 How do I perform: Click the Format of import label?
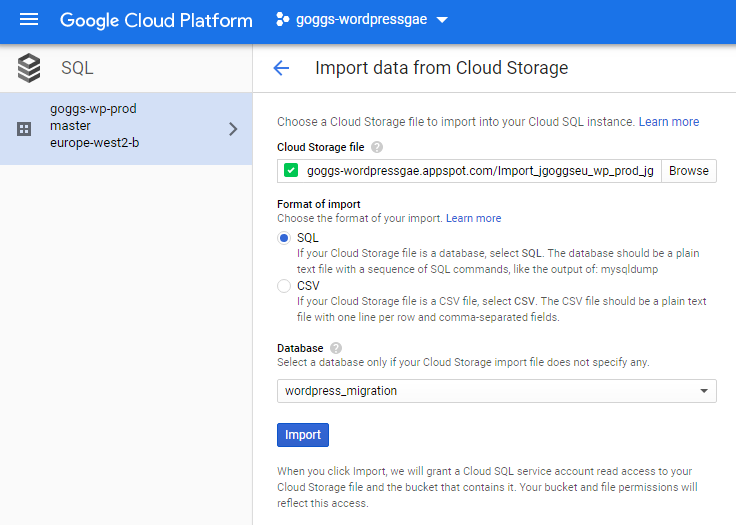pos(319,204)
